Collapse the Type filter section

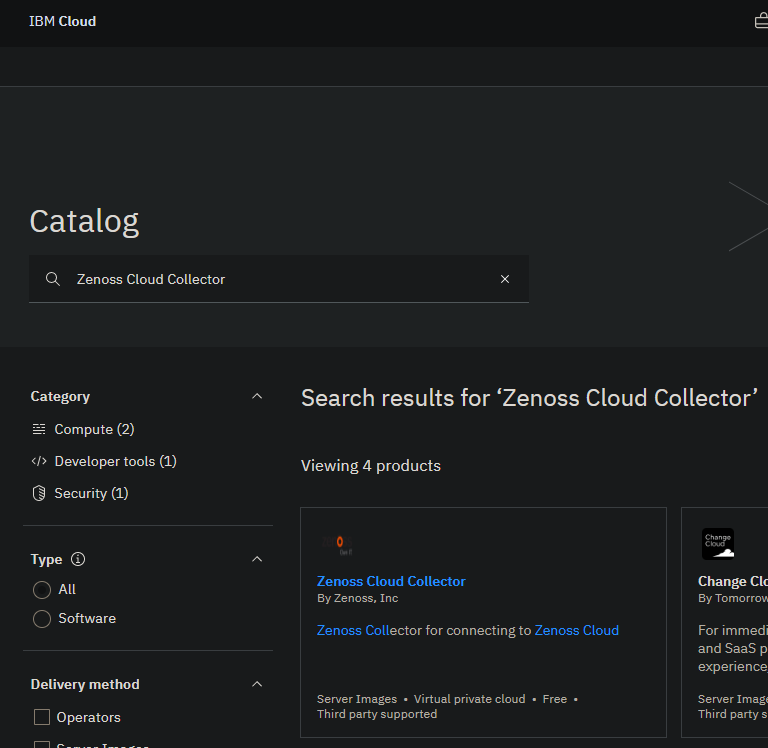coord(257,559)
